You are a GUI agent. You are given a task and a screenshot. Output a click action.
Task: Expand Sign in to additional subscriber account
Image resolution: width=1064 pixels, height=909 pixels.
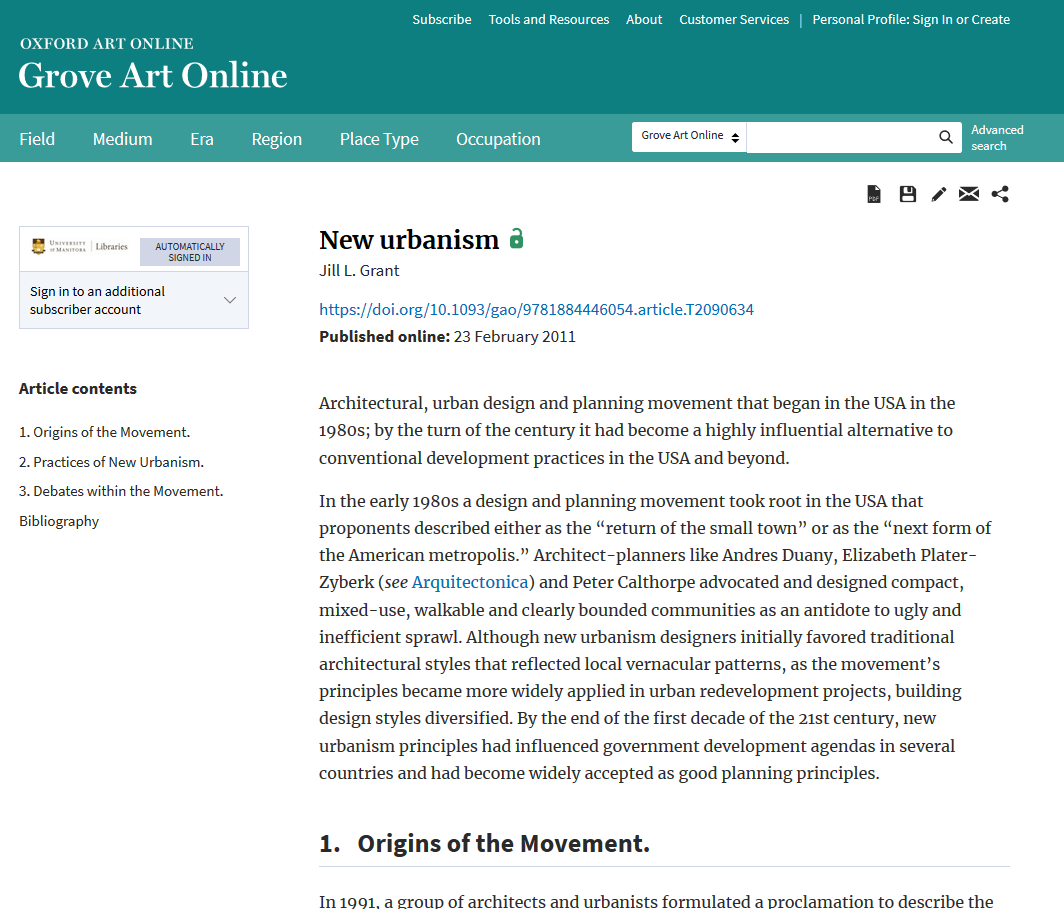[x=134, y=301]
